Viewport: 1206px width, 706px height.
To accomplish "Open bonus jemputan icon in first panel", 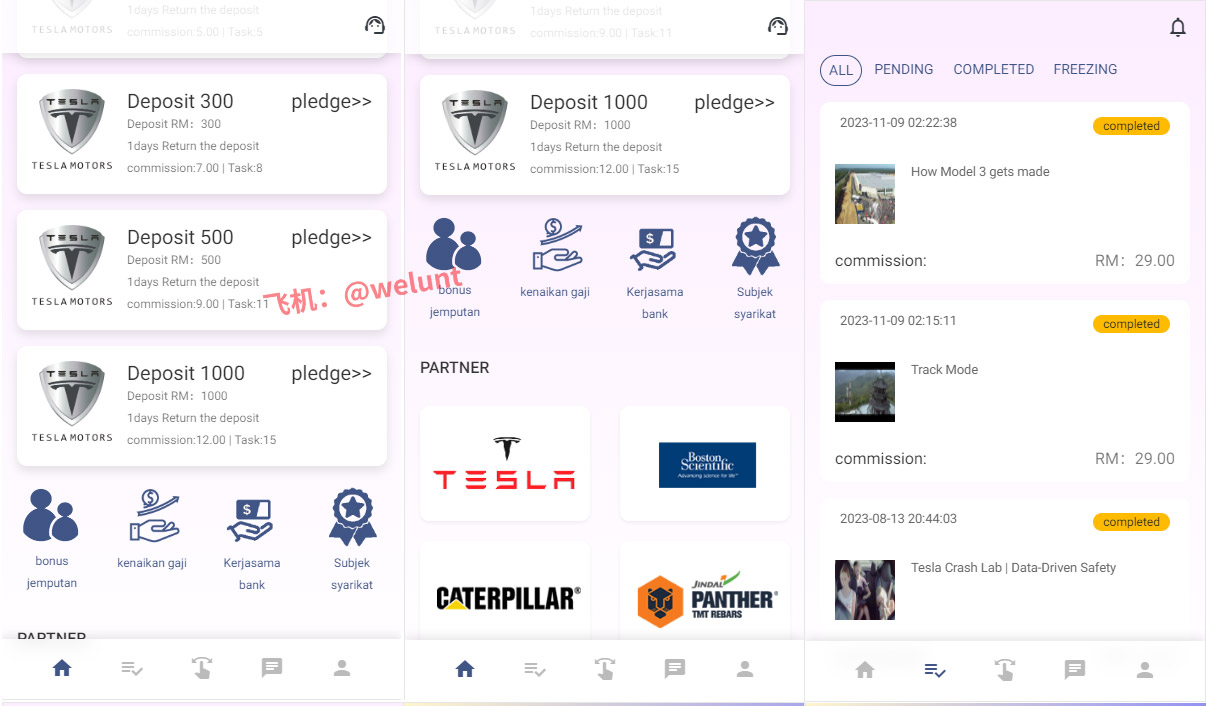I will pos(51,515).
